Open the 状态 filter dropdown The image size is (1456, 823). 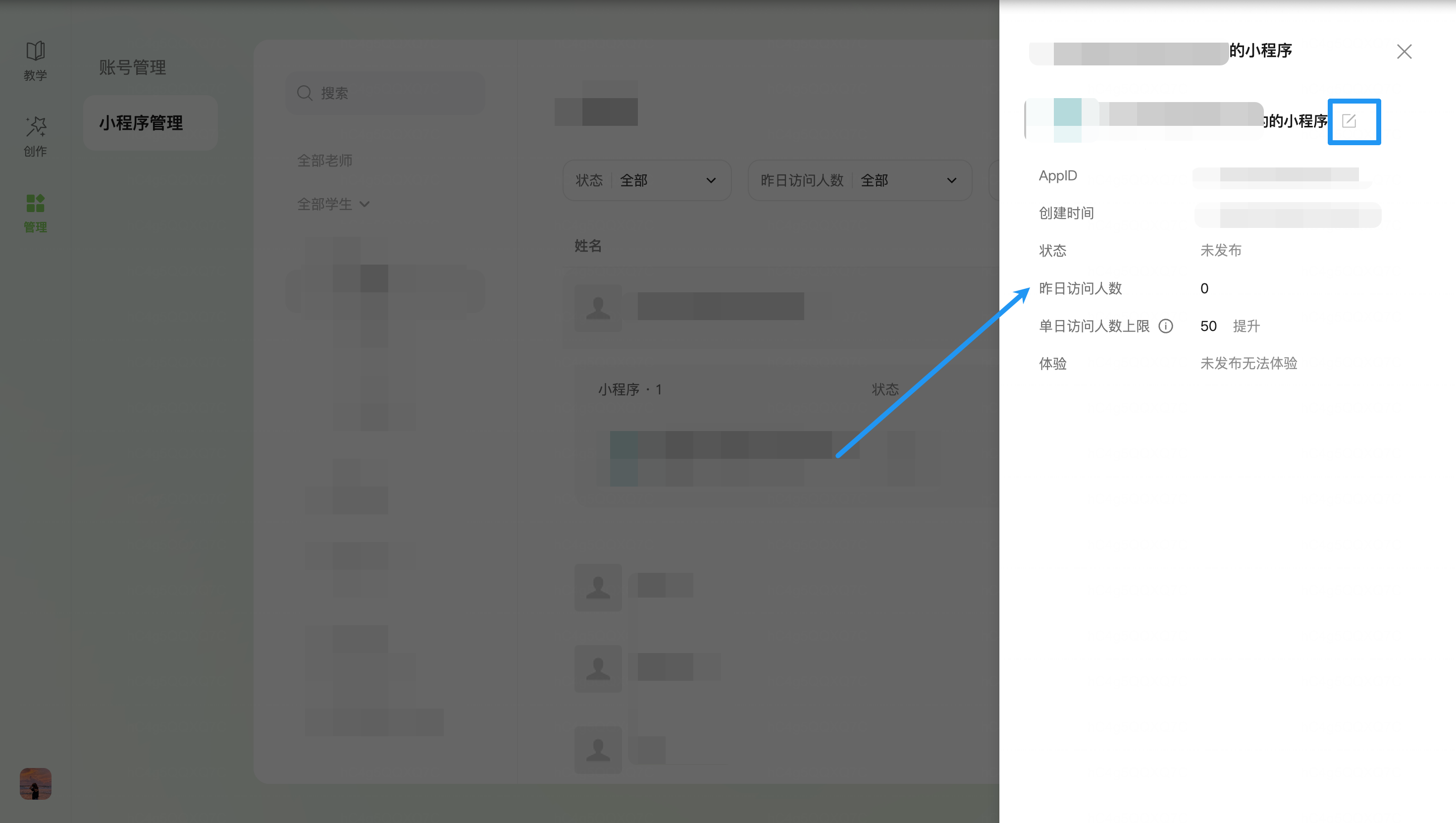[x=647, y=180]
